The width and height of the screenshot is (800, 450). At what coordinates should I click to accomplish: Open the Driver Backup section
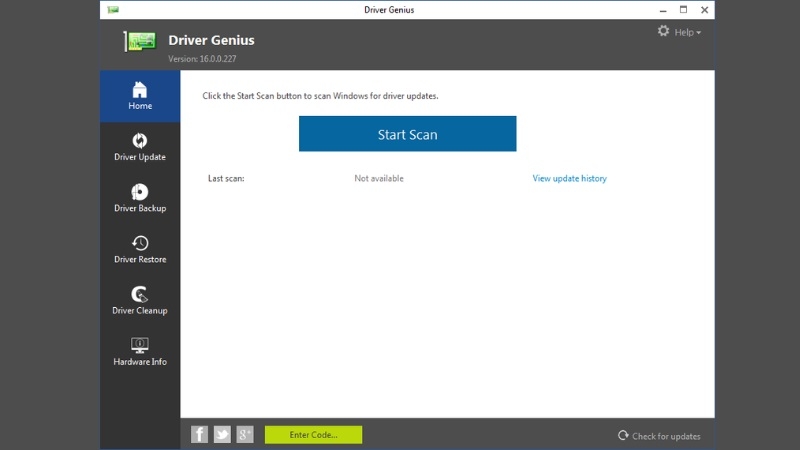click(140, 198)
